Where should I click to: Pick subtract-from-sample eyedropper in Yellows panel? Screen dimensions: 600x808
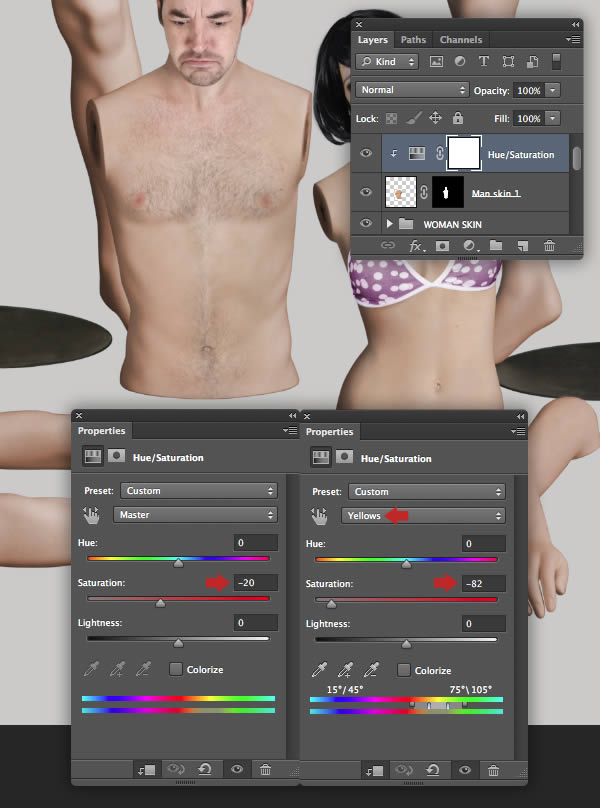coord(372,669)
